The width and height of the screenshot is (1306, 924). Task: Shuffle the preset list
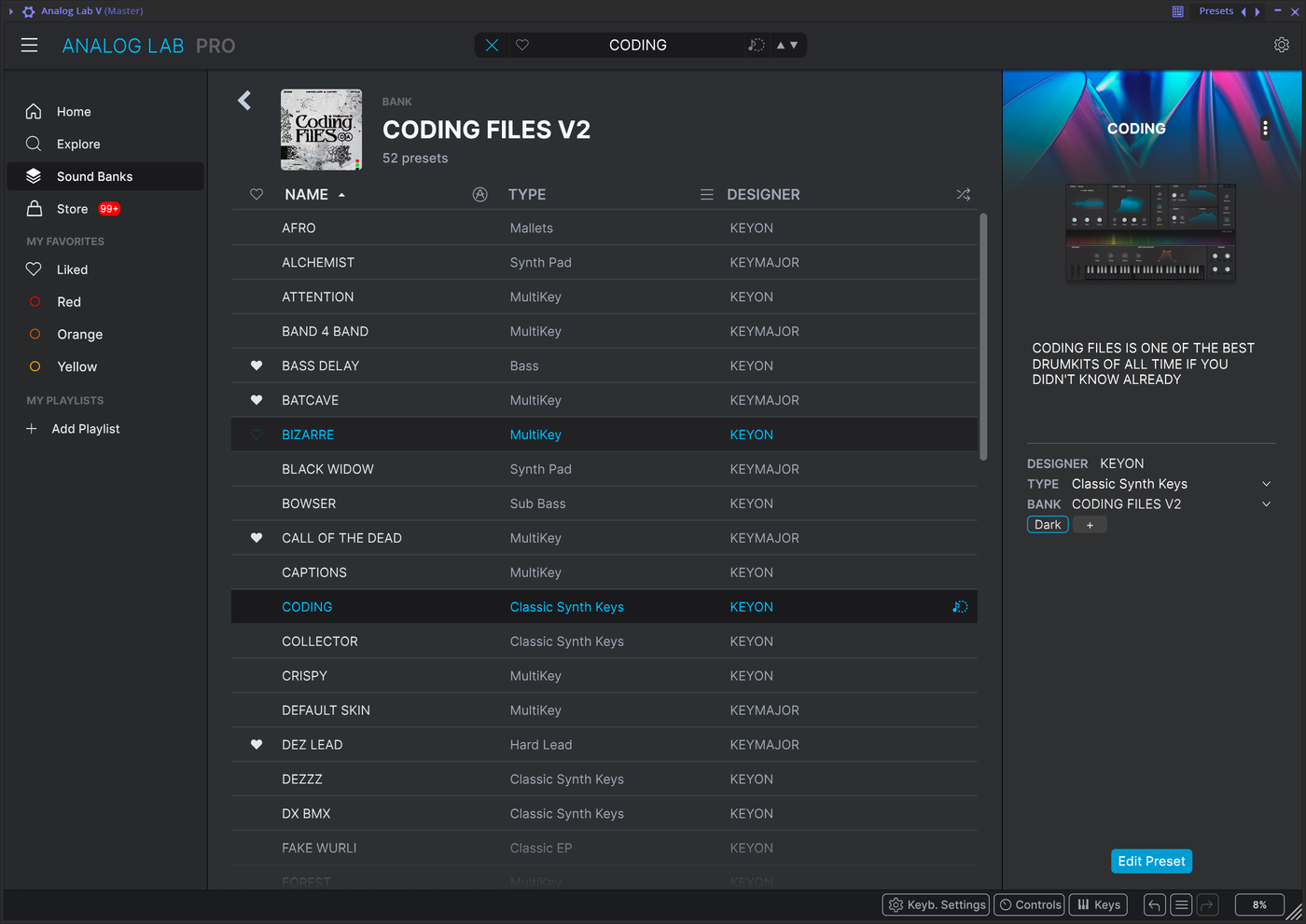(x=964, y=194)
